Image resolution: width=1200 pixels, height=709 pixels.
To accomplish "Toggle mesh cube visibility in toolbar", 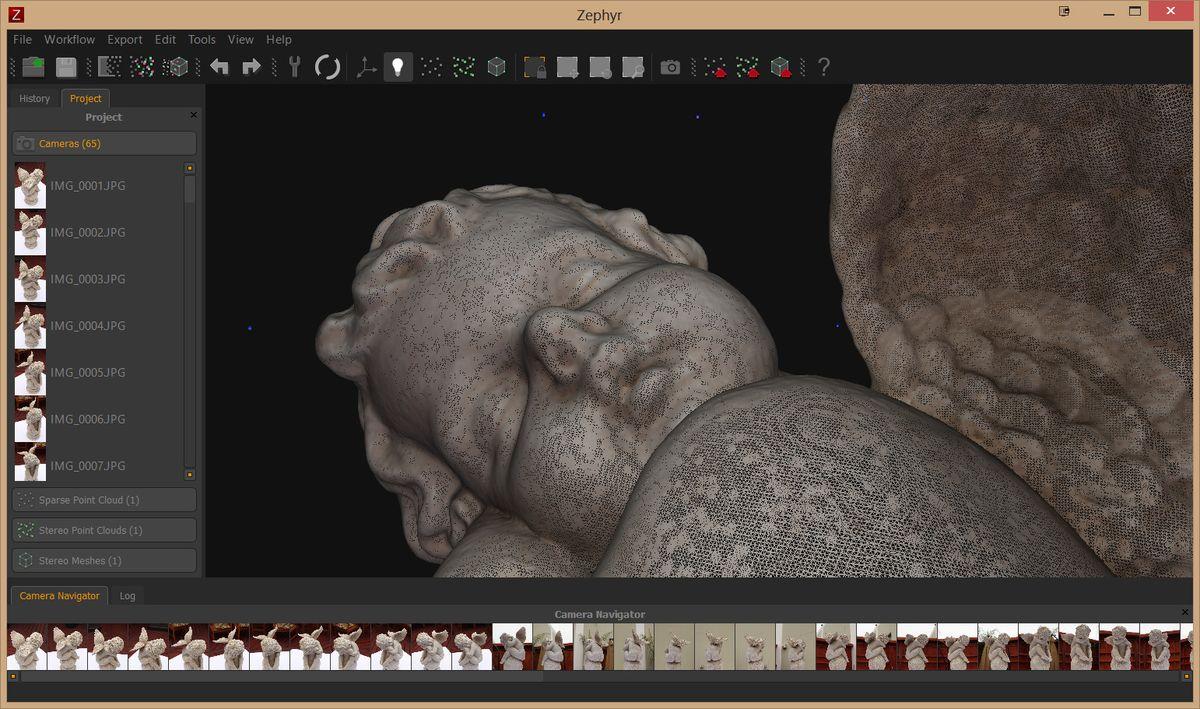I will click(x=495, y=67).
